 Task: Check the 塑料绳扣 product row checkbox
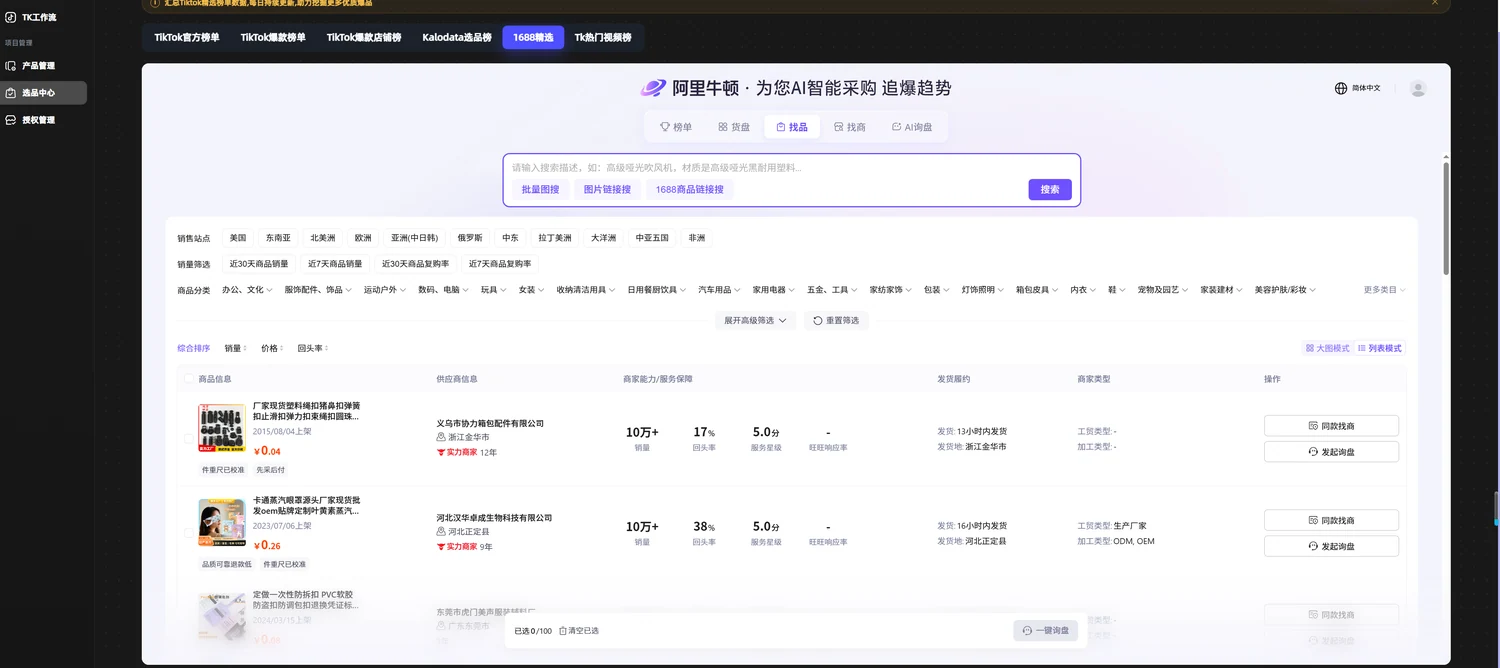189,439
